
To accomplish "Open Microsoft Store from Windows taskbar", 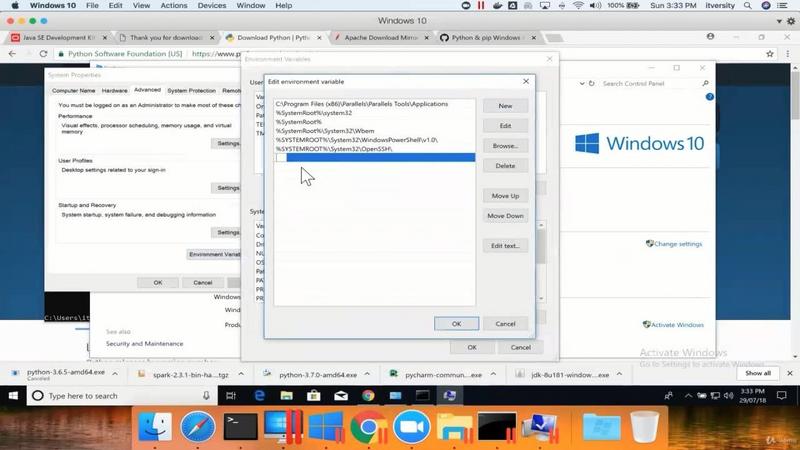I will pyautogui.click(x=313, y=395).
